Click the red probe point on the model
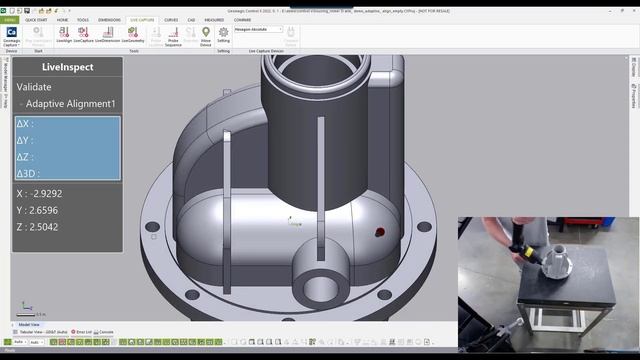The height and width of the screenshot is (360, 640). (x=380, y=232)
